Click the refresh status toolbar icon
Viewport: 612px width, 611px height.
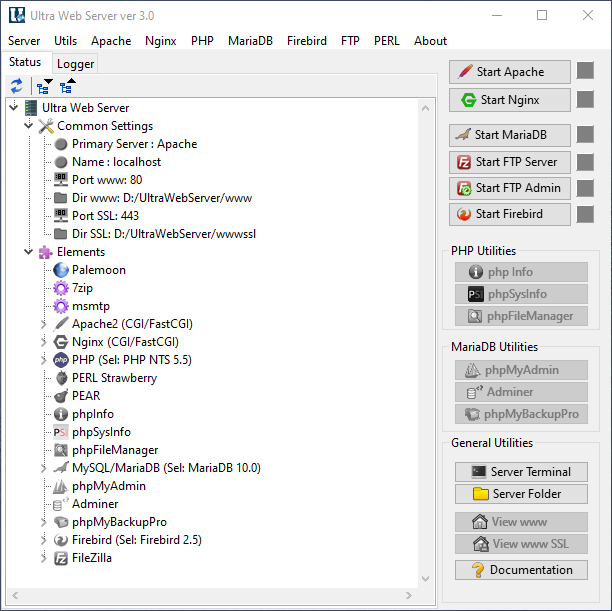tap(17, 86)
